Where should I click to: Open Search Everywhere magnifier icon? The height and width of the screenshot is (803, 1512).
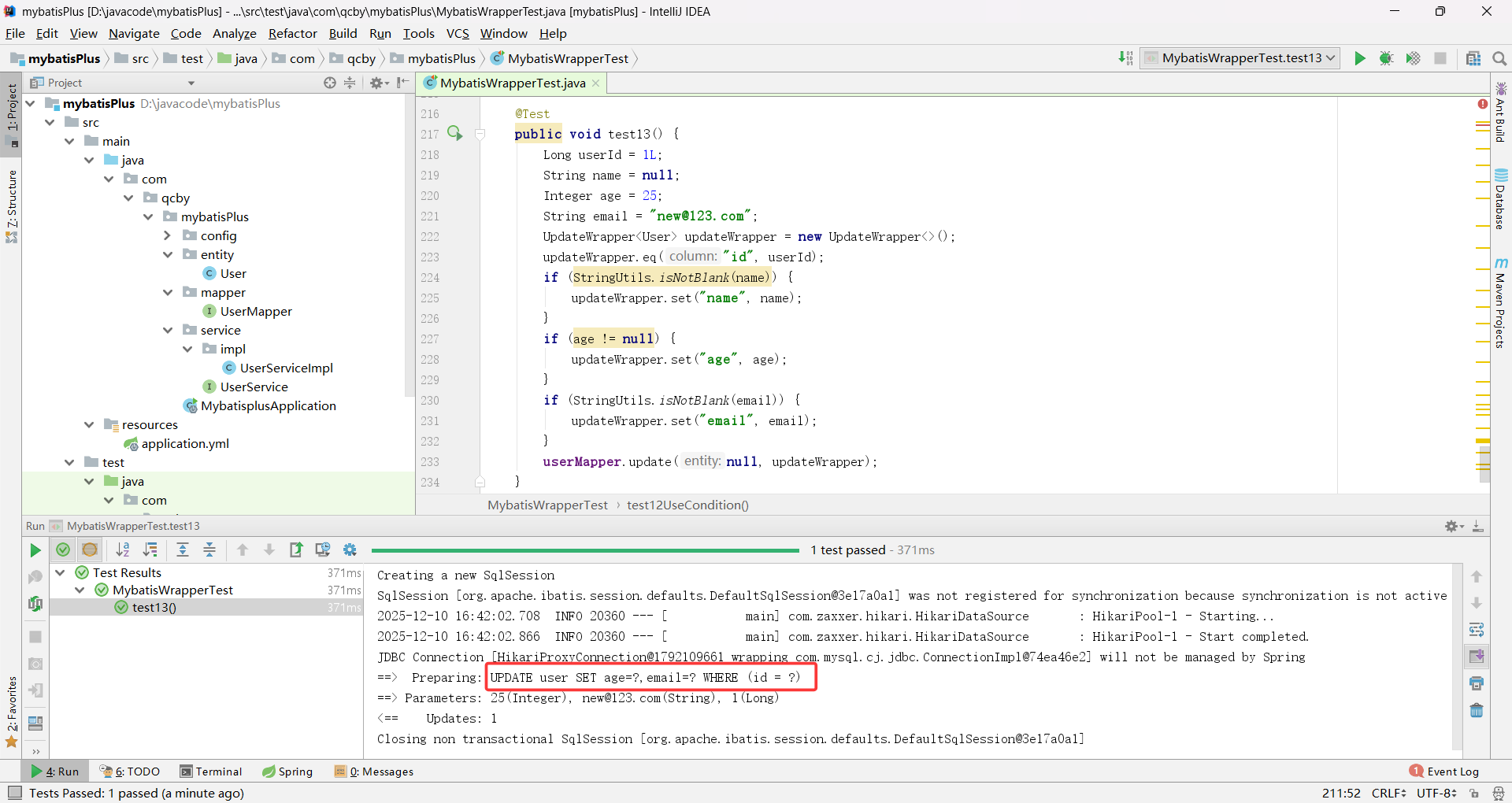pyautogui.click(x=1499, y=58)
